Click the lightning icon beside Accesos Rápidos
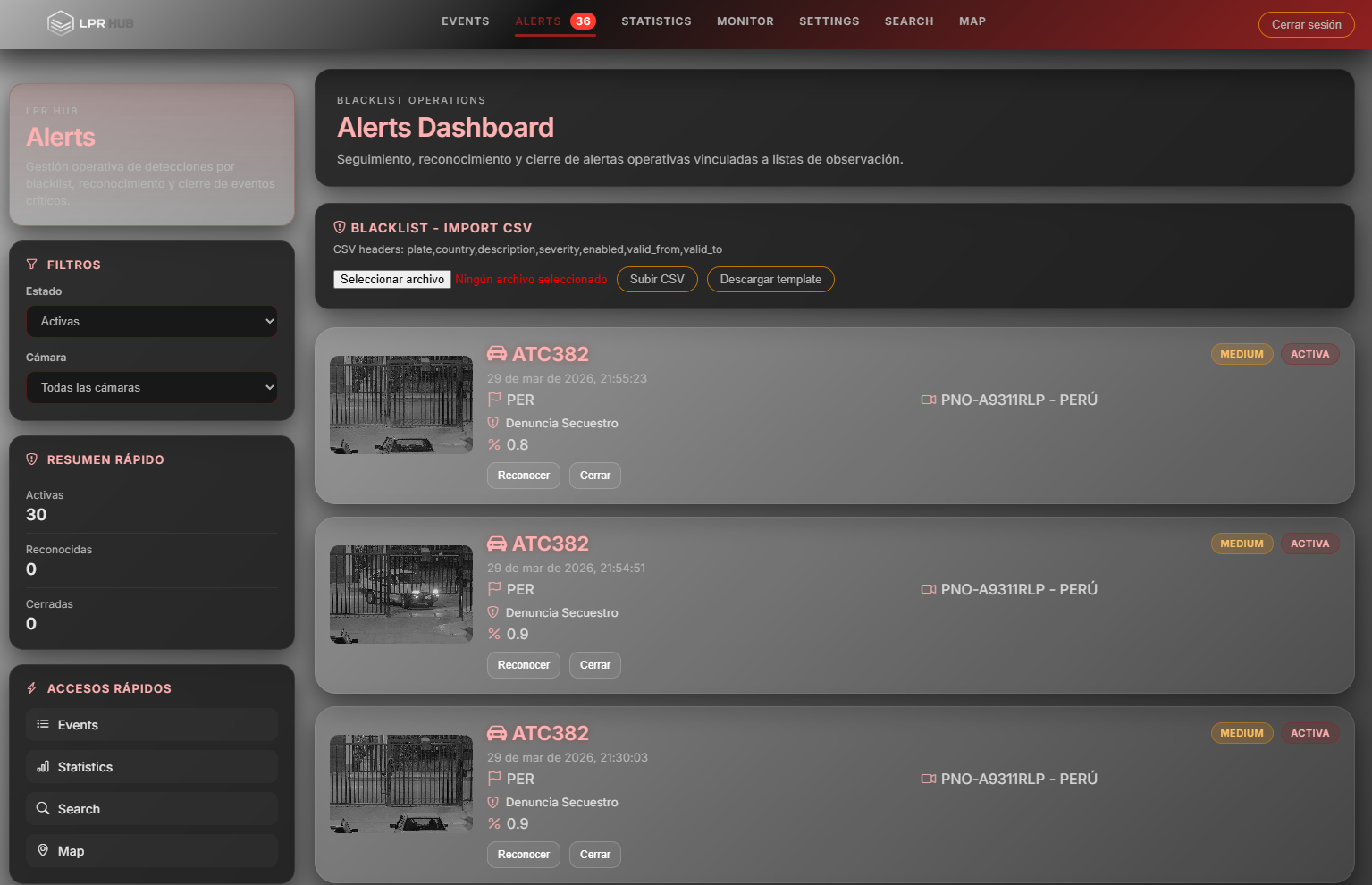The image size is (1372, 885). point(32,688)
